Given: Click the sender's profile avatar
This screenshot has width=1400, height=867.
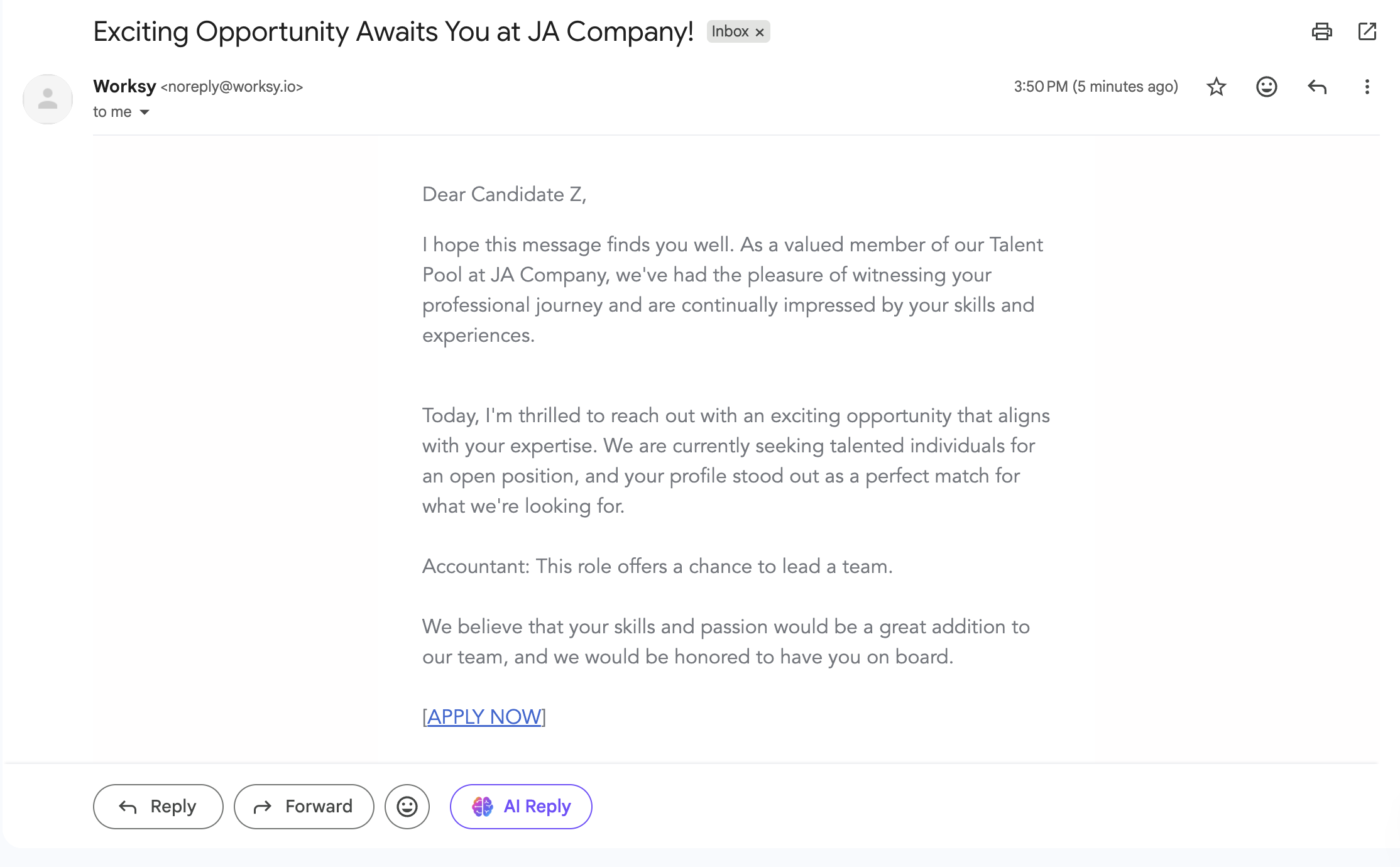Looking at the screenshot, I should click(x=48, y=99).
